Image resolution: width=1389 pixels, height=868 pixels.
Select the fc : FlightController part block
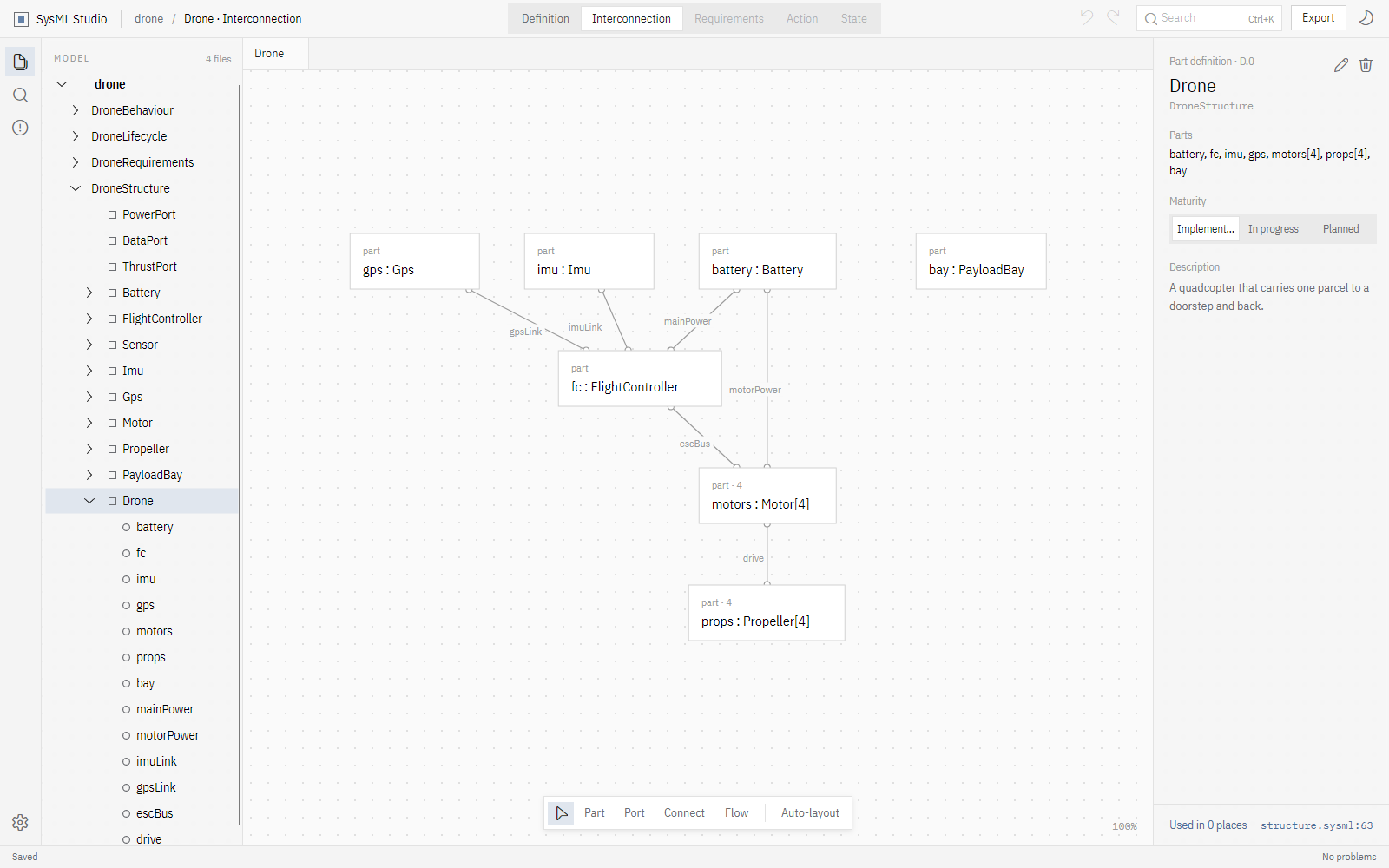click(x=640, y=378)
